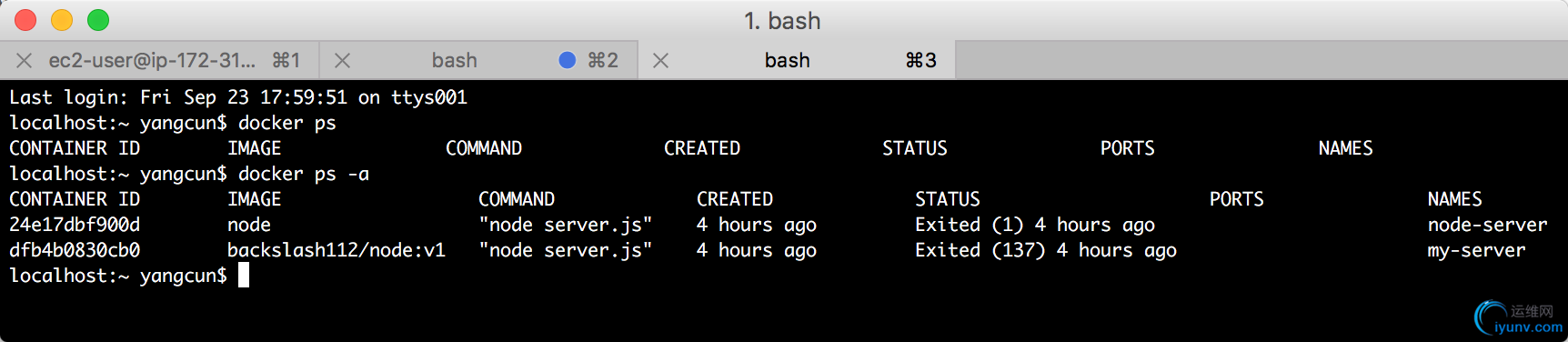Click the 'docker ps -a' command line
The width and height of the screenshot is (1568, 342).
189,174
